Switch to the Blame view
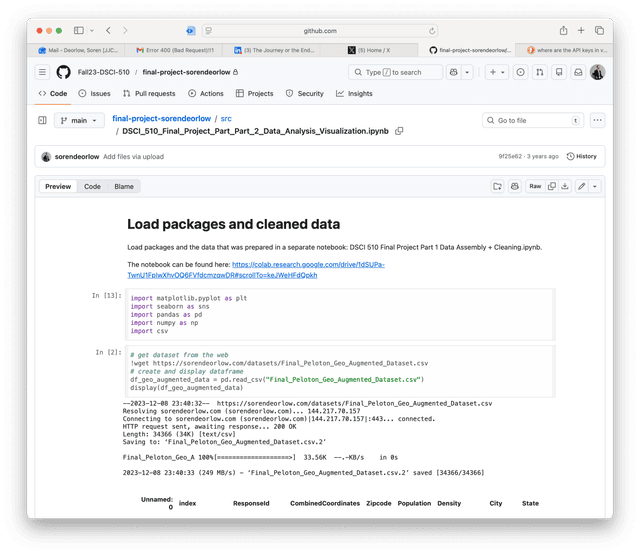The height and width of the screenshot is (554, 640). pyautogui.click(x=123, y=186)
